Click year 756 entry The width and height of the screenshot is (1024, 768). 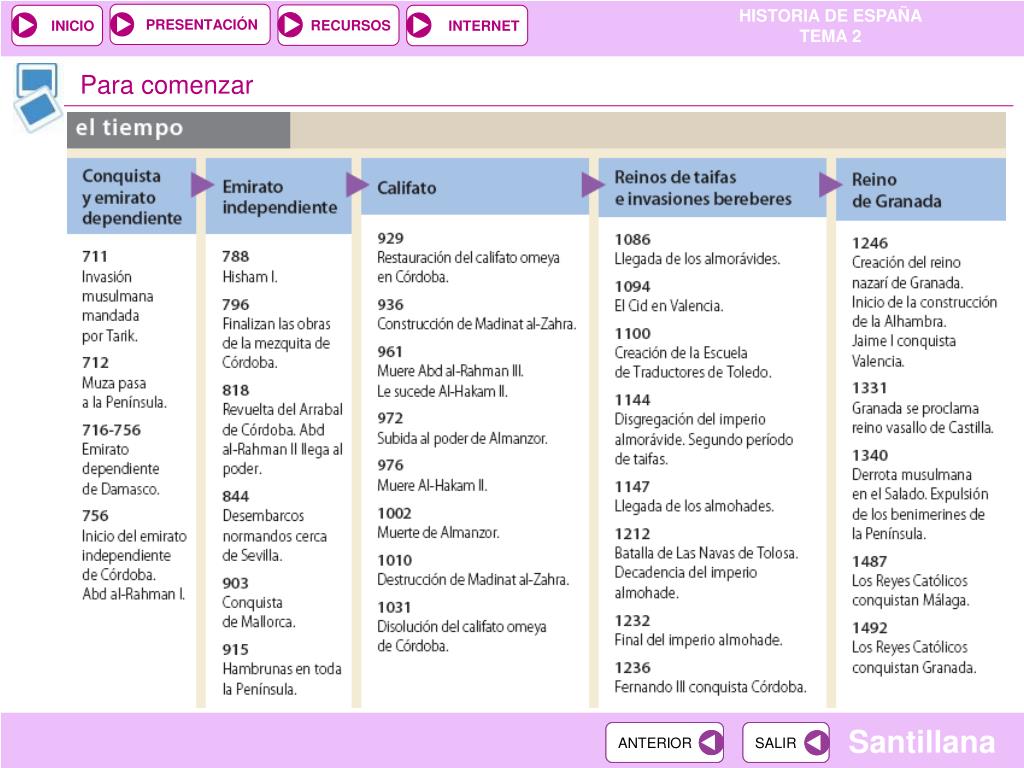(134, 554)
